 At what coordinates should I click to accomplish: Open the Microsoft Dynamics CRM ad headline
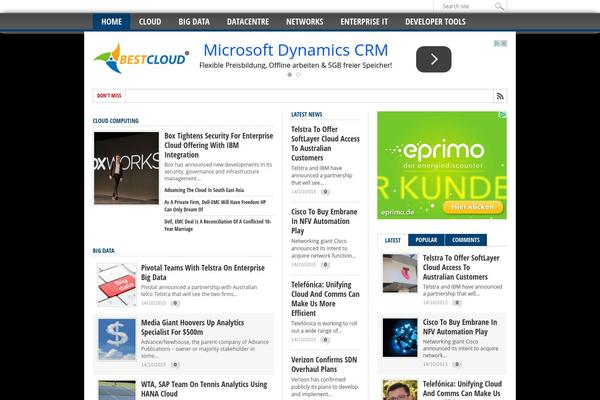point(295,50)
